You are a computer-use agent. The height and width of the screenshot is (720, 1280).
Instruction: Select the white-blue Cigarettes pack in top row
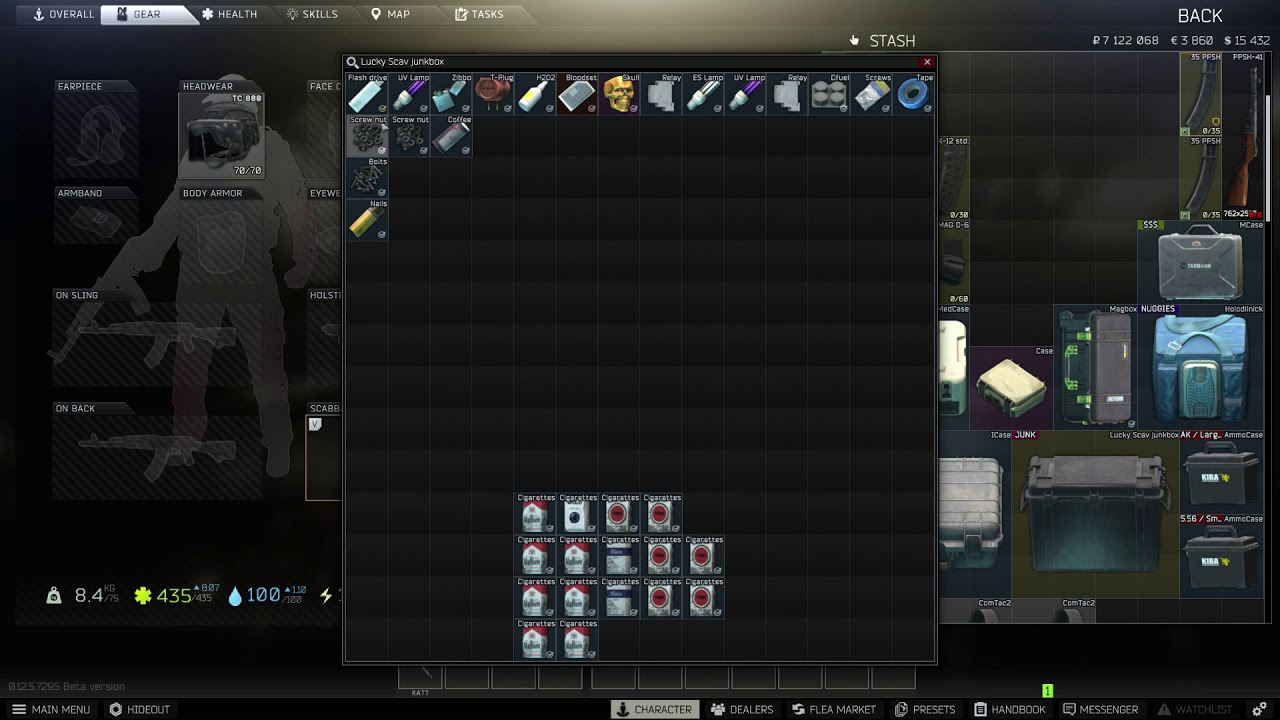tap(577, 513)
